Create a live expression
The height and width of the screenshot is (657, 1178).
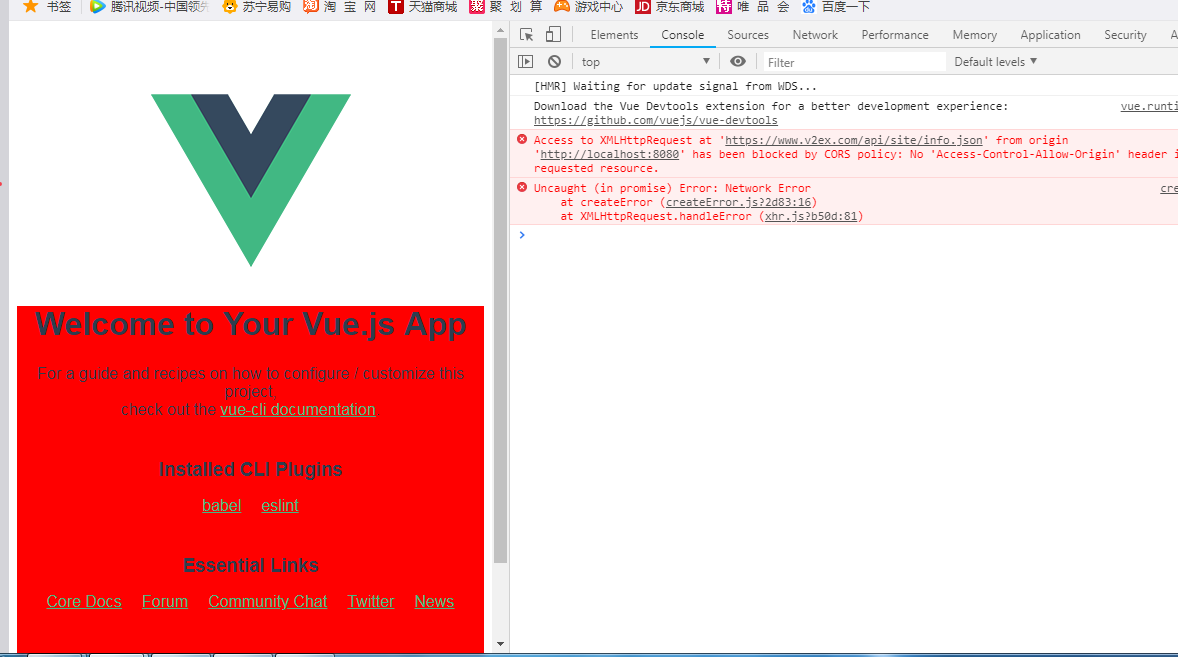737,61
